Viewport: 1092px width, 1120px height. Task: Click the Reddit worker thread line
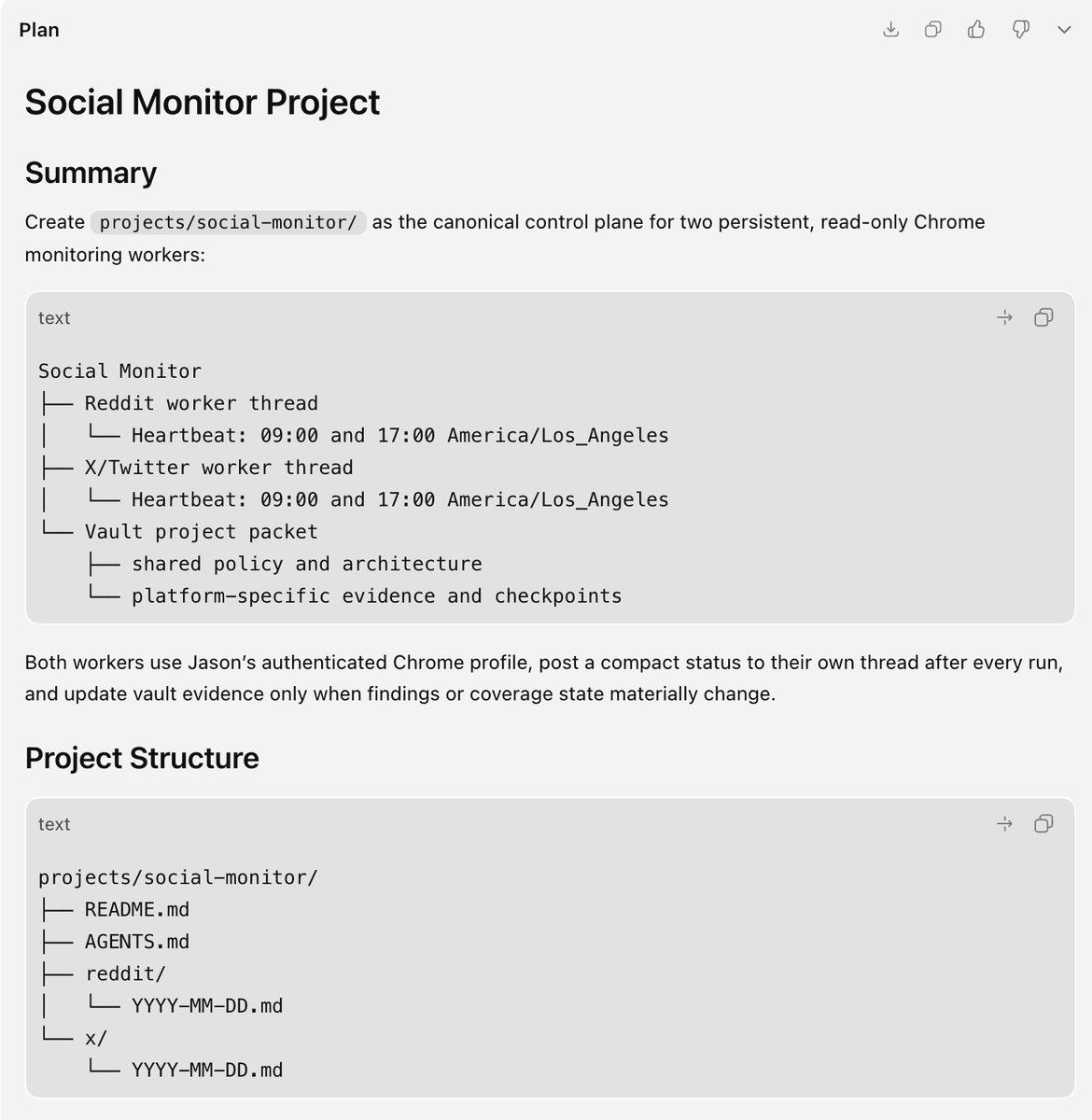point(202,403)
